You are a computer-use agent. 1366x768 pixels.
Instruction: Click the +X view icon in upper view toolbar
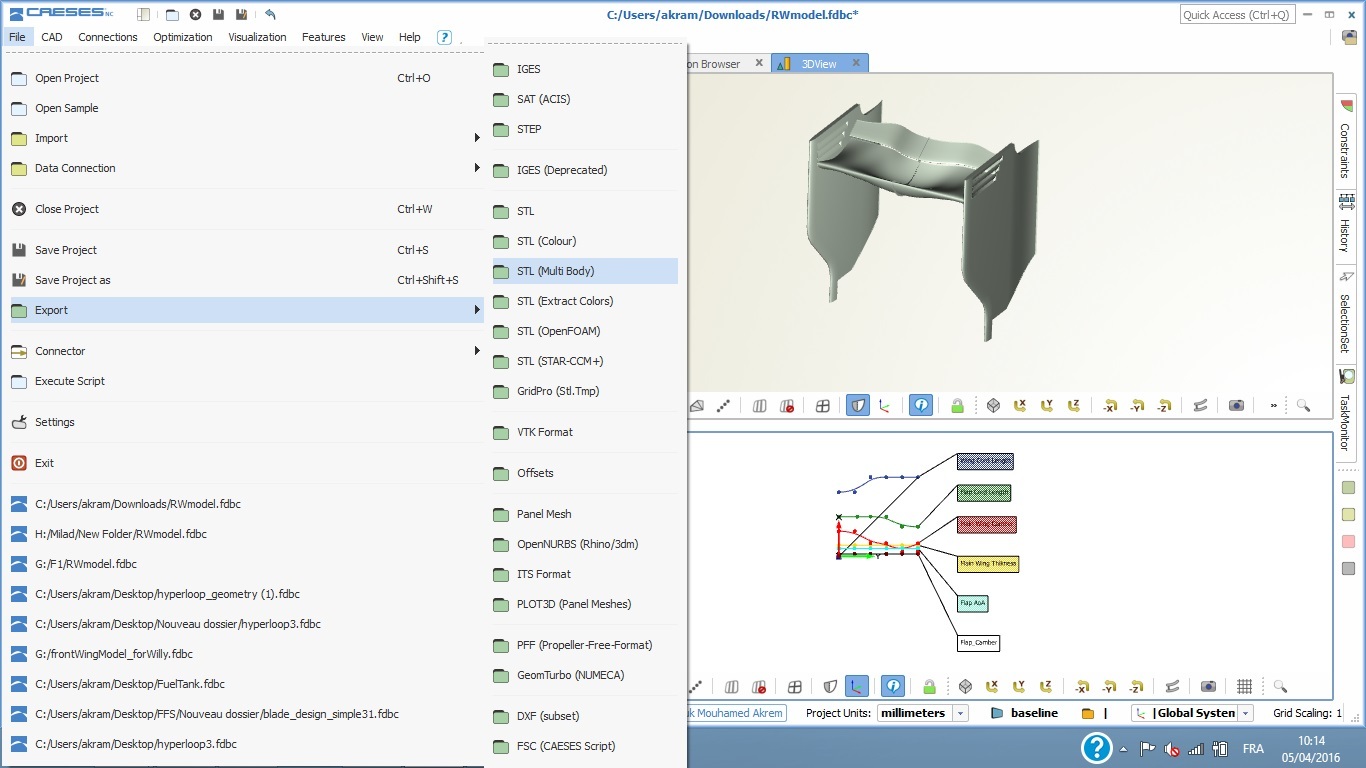1020,405
